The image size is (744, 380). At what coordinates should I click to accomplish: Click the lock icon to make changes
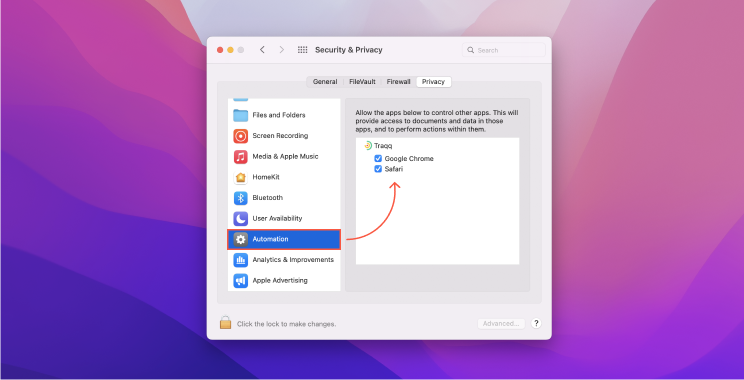225,323
